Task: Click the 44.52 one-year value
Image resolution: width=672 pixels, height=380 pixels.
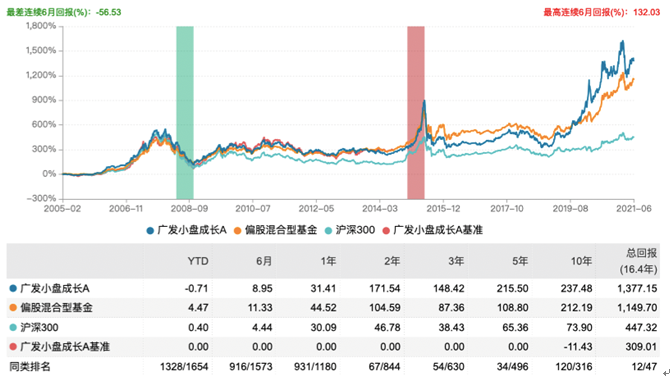Action: [x=324, y=308]
